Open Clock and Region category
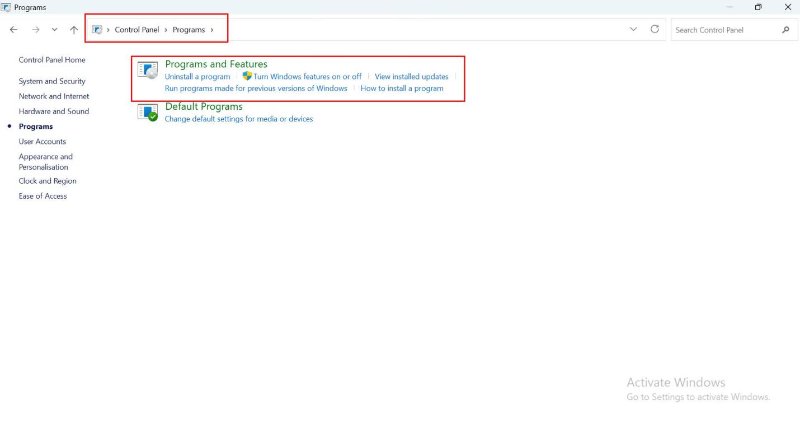Viewport: 800px width, 421px height. pyautogui.click(x=47, y=181)
